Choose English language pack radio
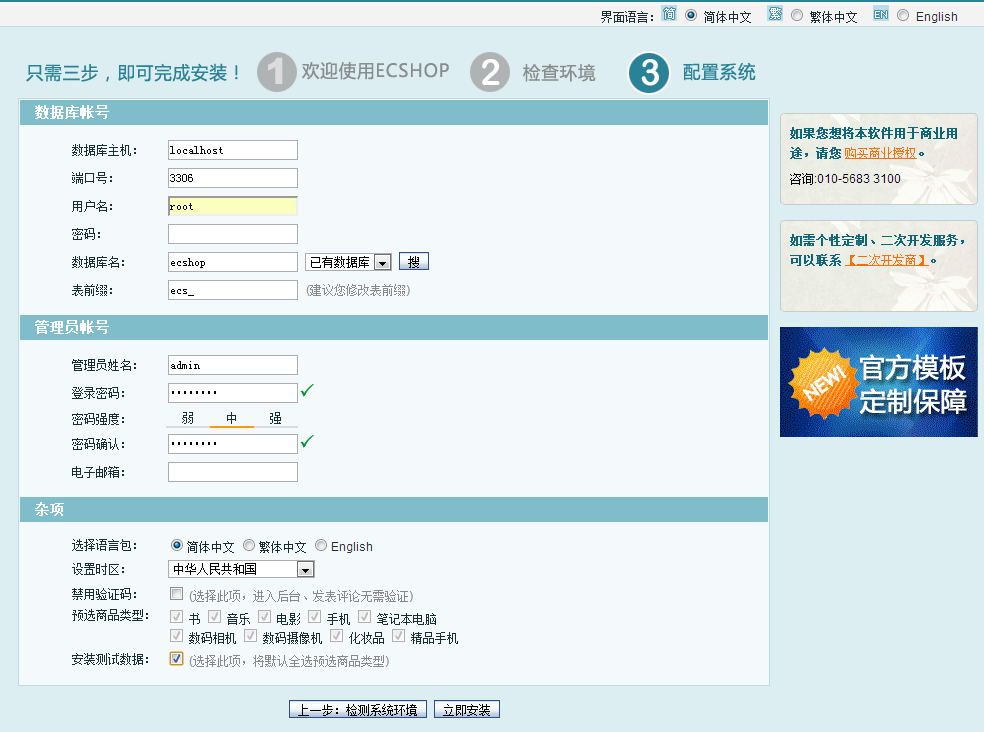Viewport: 984px width, 732px height. click(x=321, y=545)
